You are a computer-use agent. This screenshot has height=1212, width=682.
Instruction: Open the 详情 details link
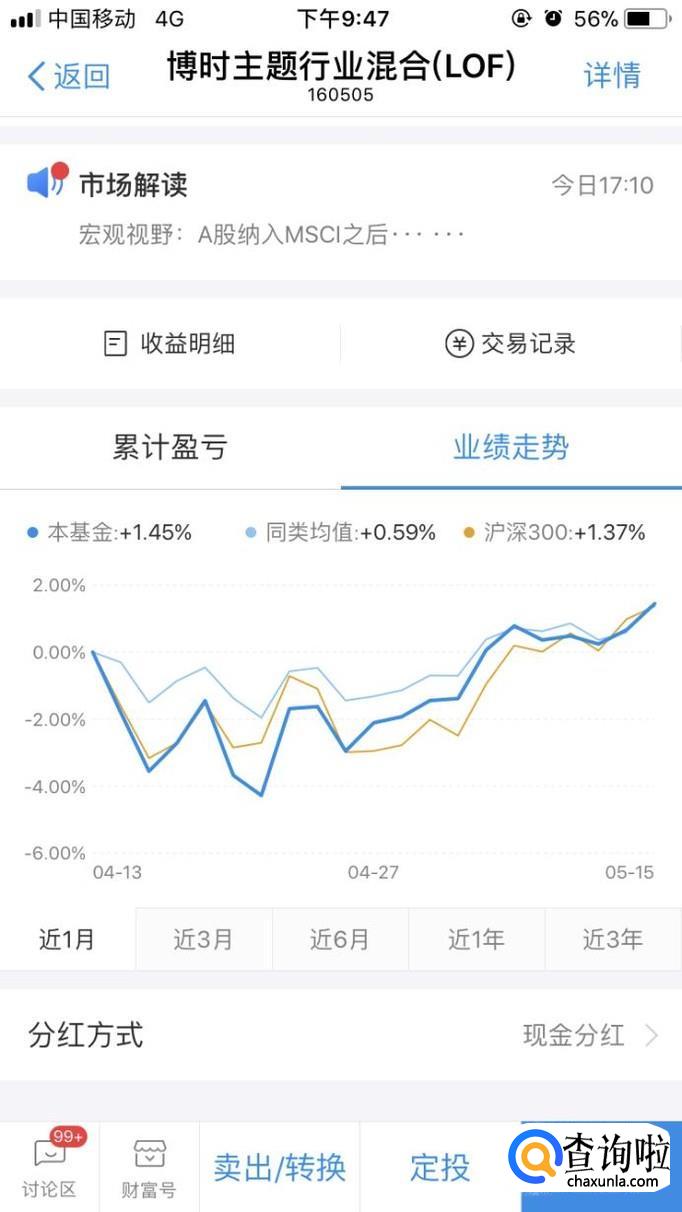pyautogui.click(x=612, y=76)
